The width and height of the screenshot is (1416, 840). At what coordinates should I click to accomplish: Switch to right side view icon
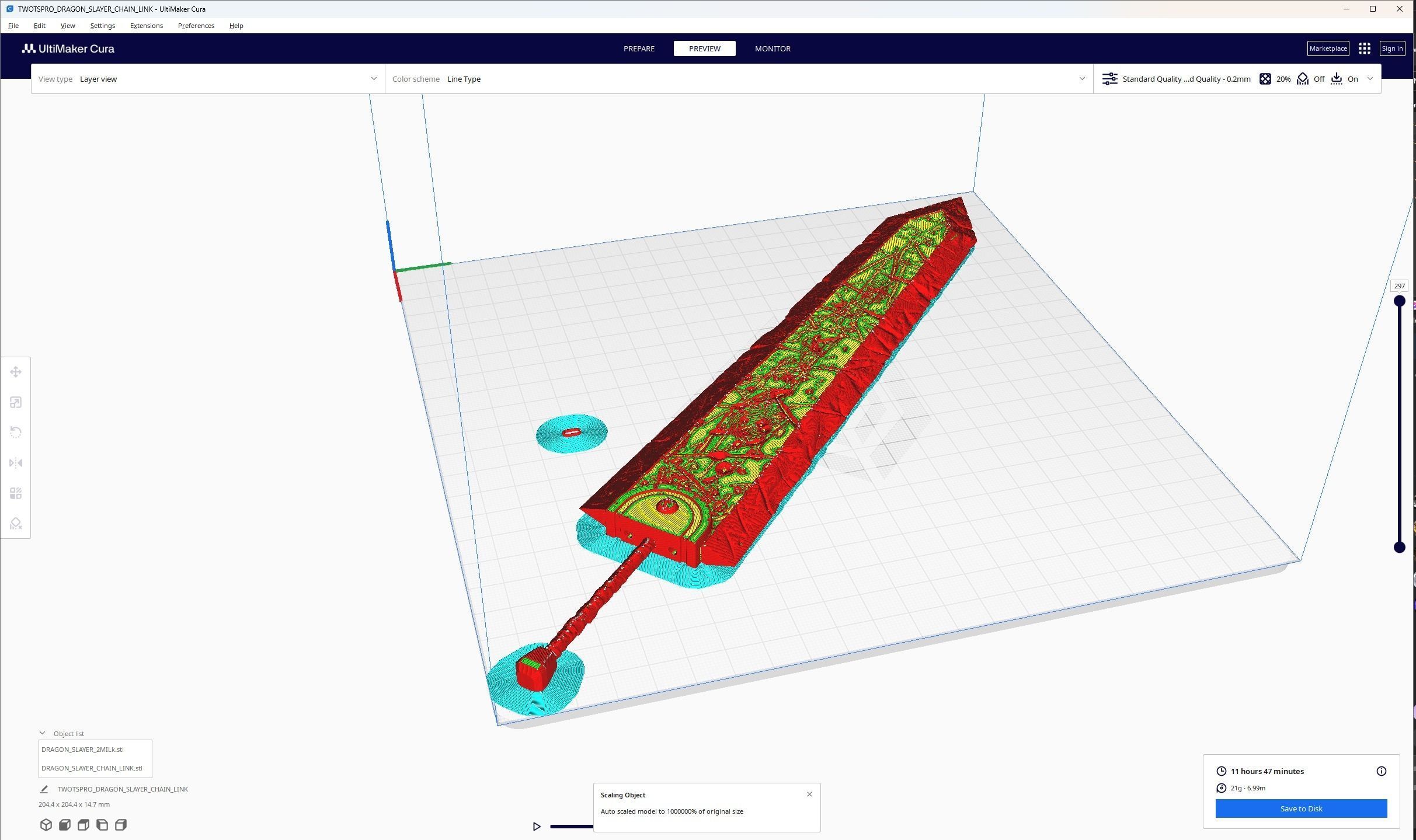coord(121,825)
